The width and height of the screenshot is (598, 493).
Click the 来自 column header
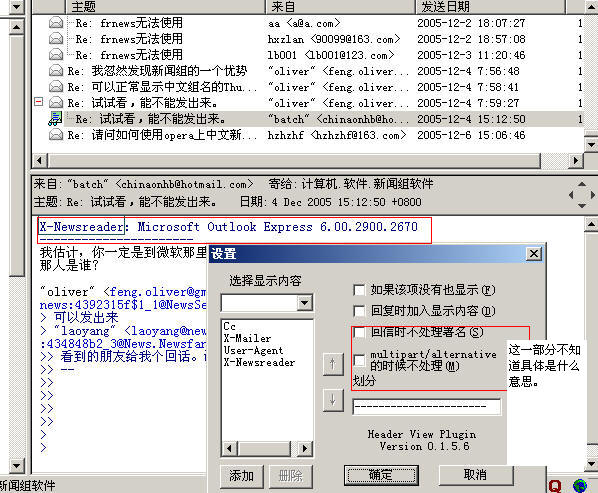tap(340, 6)
